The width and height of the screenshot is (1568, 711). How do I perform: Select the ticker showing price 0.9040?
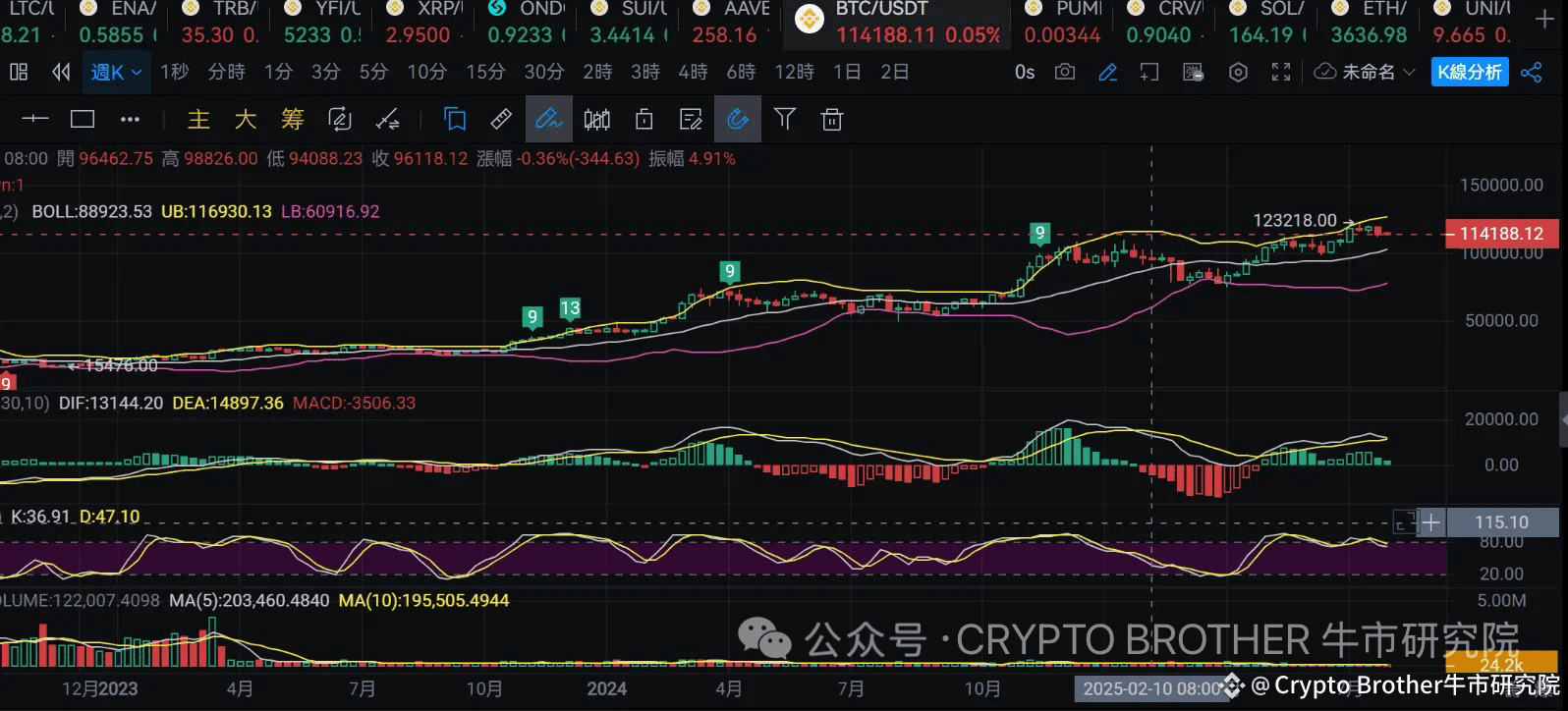1164,23
